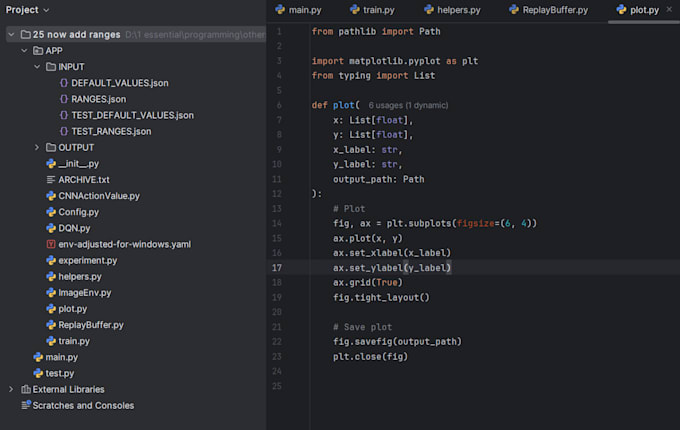Switch to the train.py editor tab
680x430 pixels.
pos(372,10)
